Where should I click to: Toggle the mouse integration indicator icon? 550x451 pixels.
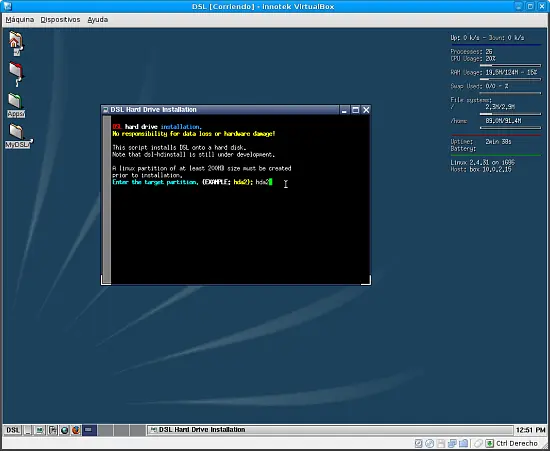click(478, 443)
